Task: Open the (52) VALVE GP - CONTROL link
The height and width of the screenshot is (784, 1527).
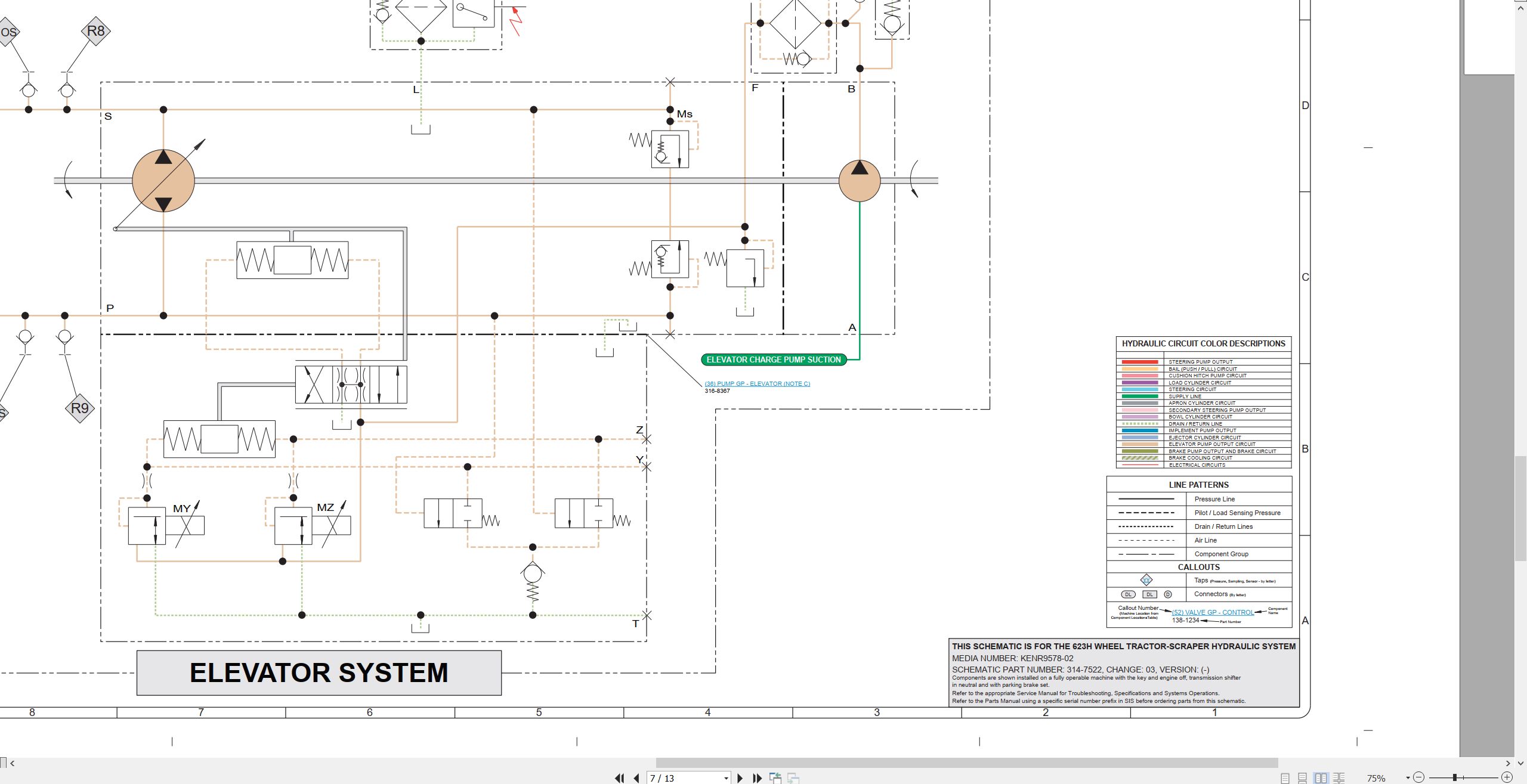Action: pyautogui.click(x=1213, y=612)
